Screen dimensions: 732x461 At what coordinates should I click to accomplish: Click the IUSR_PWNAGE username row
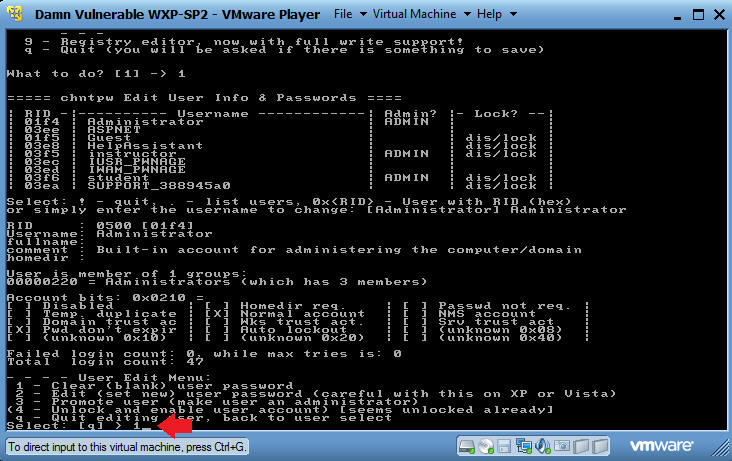coord(279,162)
